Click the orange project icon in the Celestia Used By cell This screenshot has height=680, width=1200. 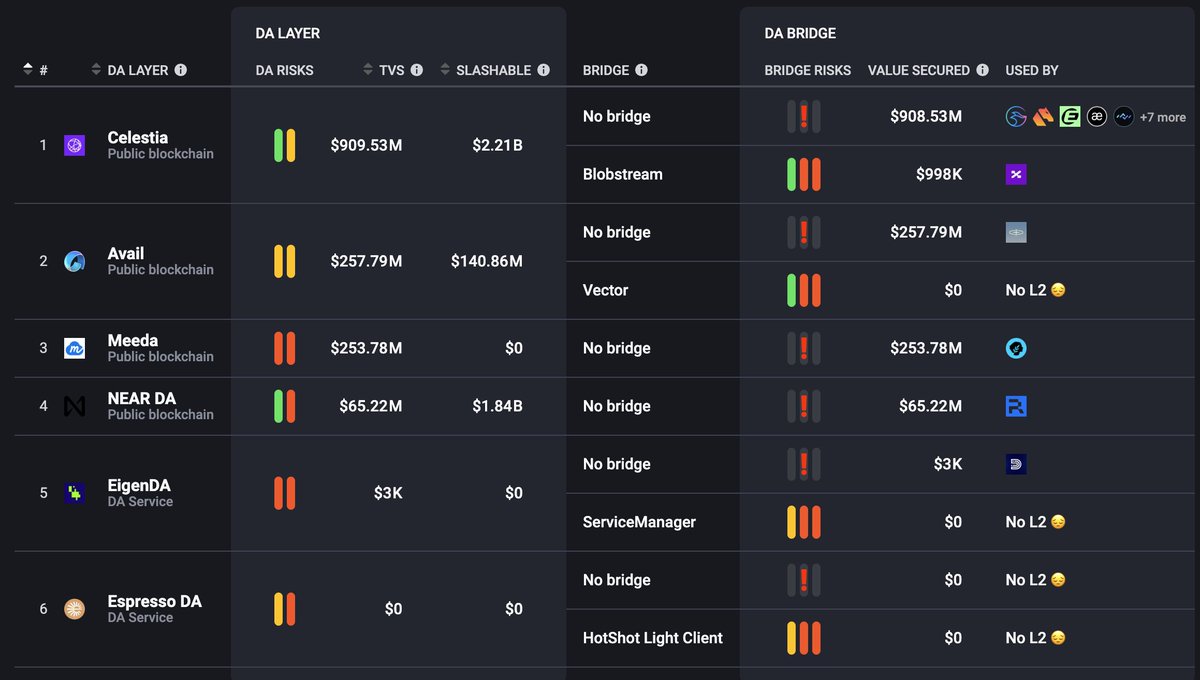[x=1043, y=117]
